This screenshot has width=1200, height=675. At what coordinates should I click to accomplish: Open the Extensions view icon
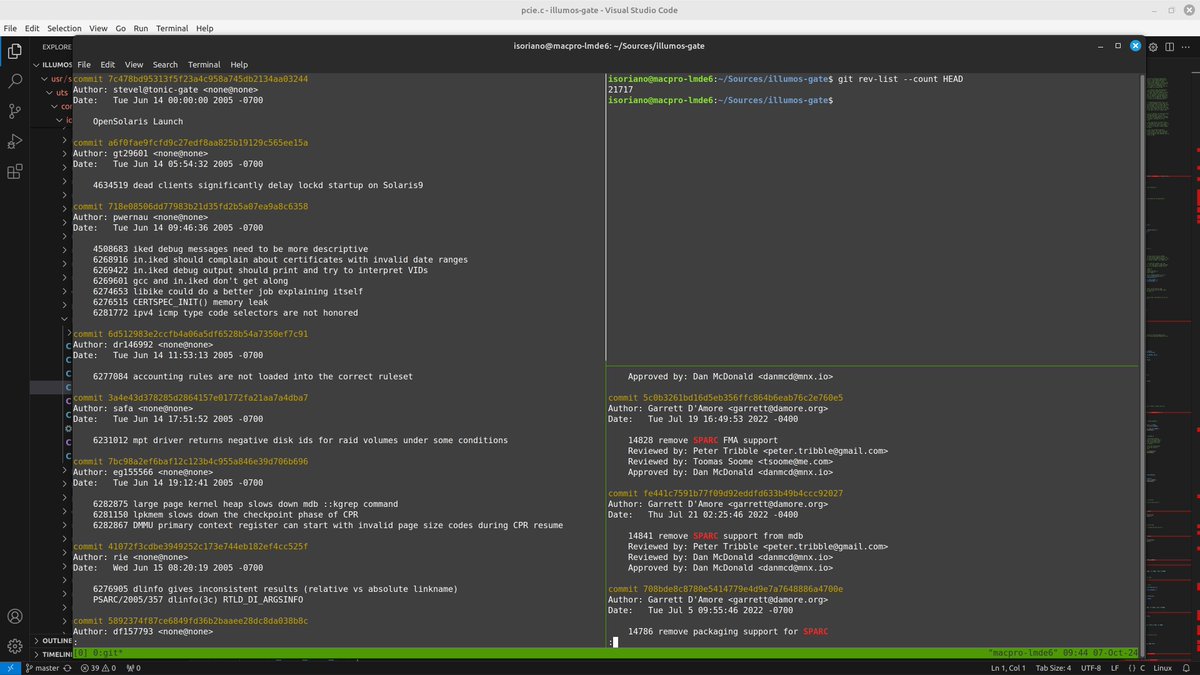15,171
